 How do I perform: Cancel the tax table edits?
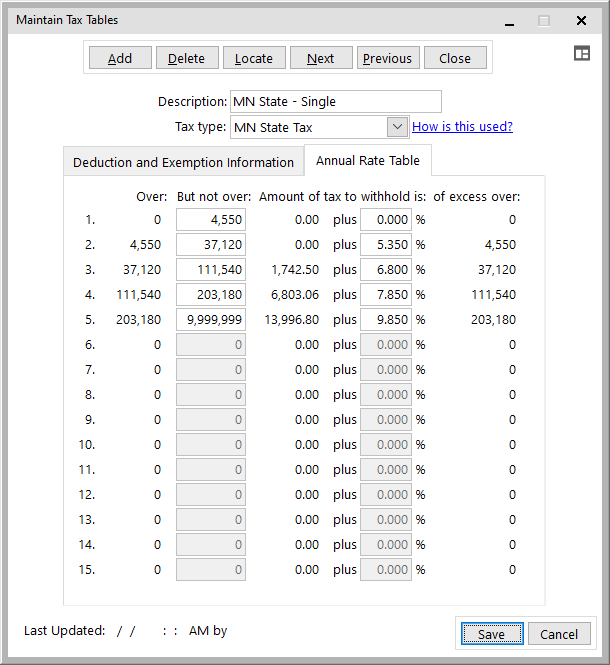559,634
